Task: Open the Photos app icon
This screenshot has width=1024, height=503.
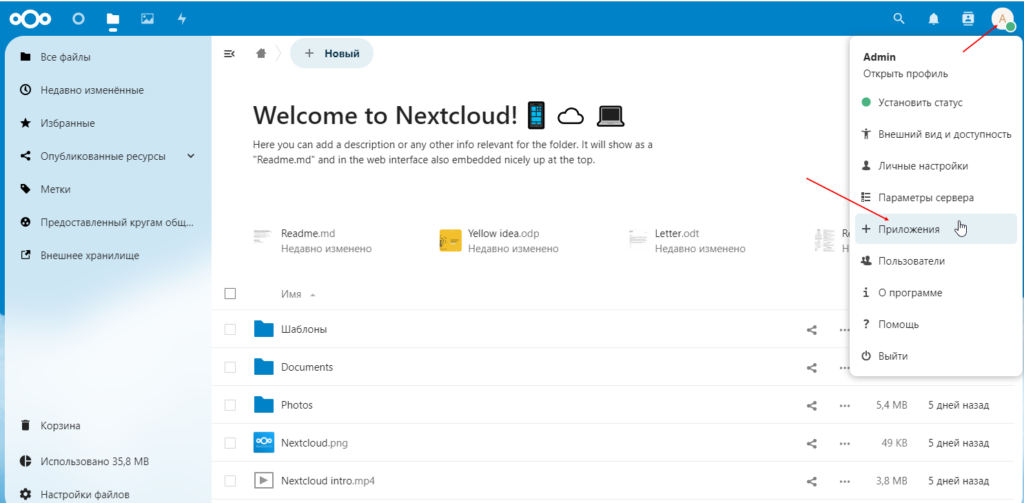Action: [x=148, y=18]
